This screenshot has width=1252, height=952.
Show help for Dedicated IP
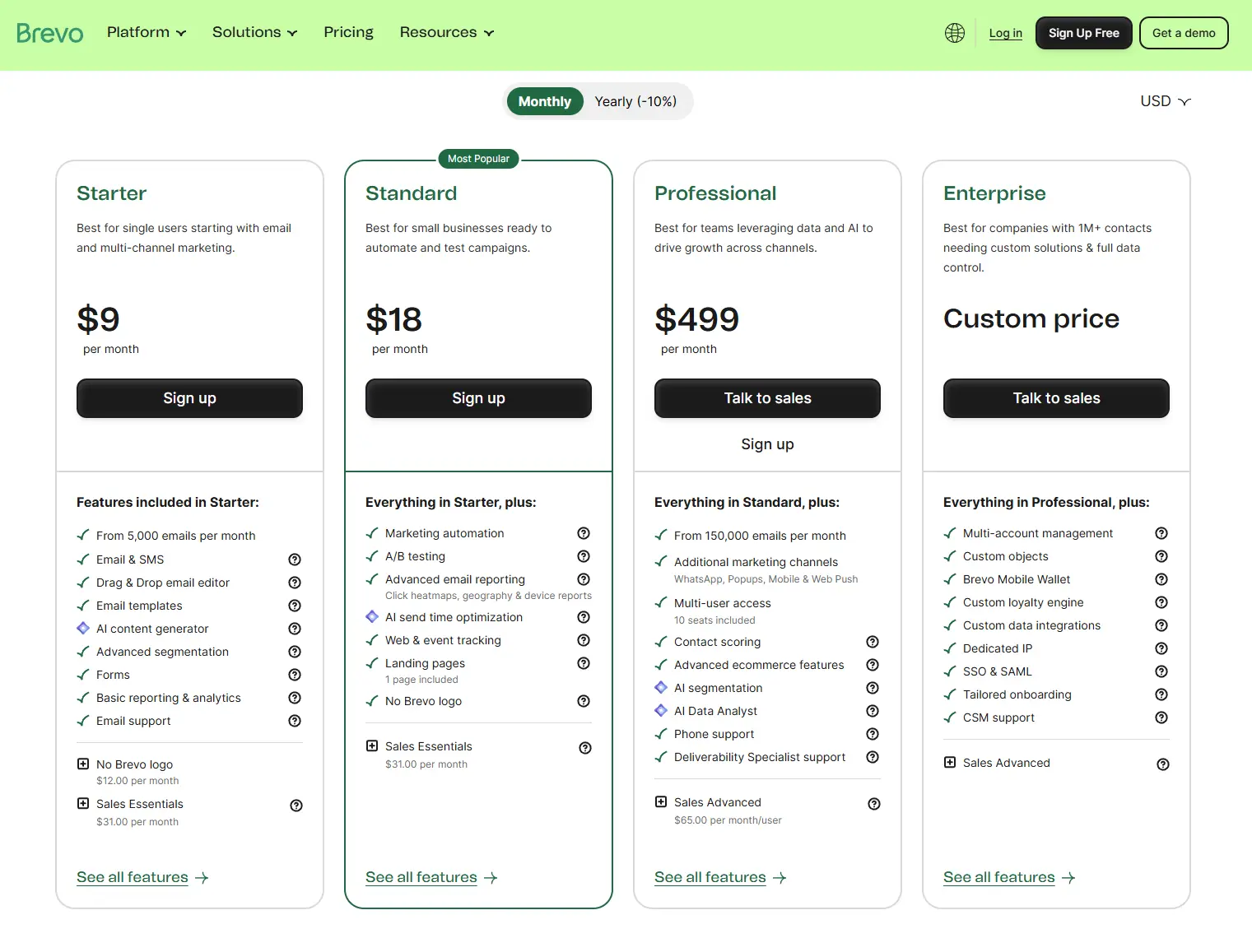coord(1161,648)
